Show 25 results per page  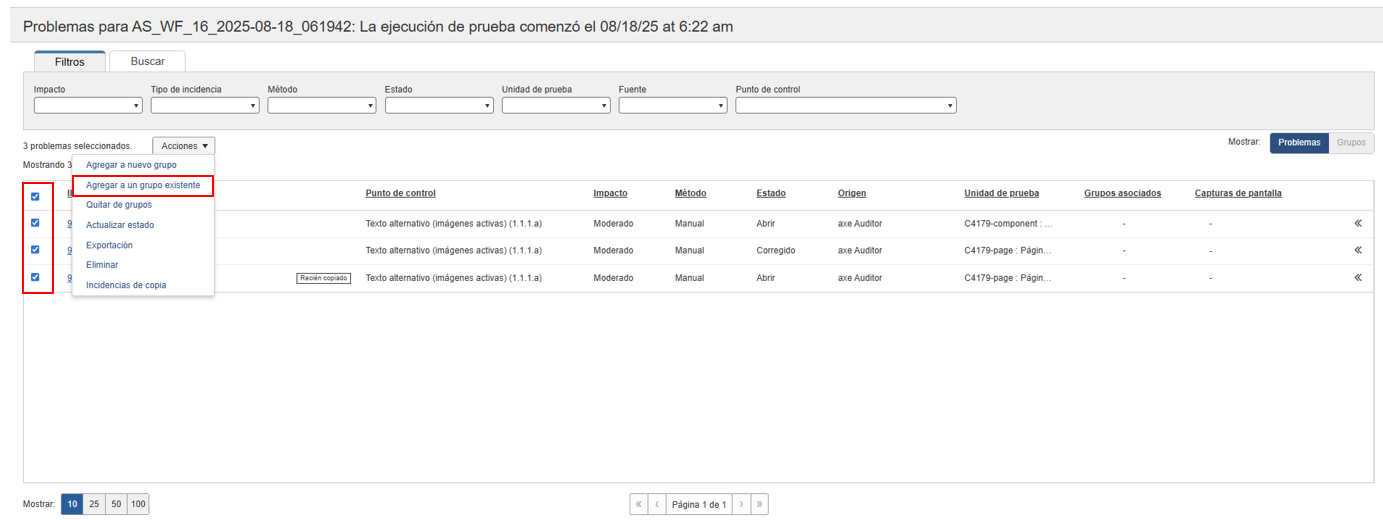coord(94,505)
